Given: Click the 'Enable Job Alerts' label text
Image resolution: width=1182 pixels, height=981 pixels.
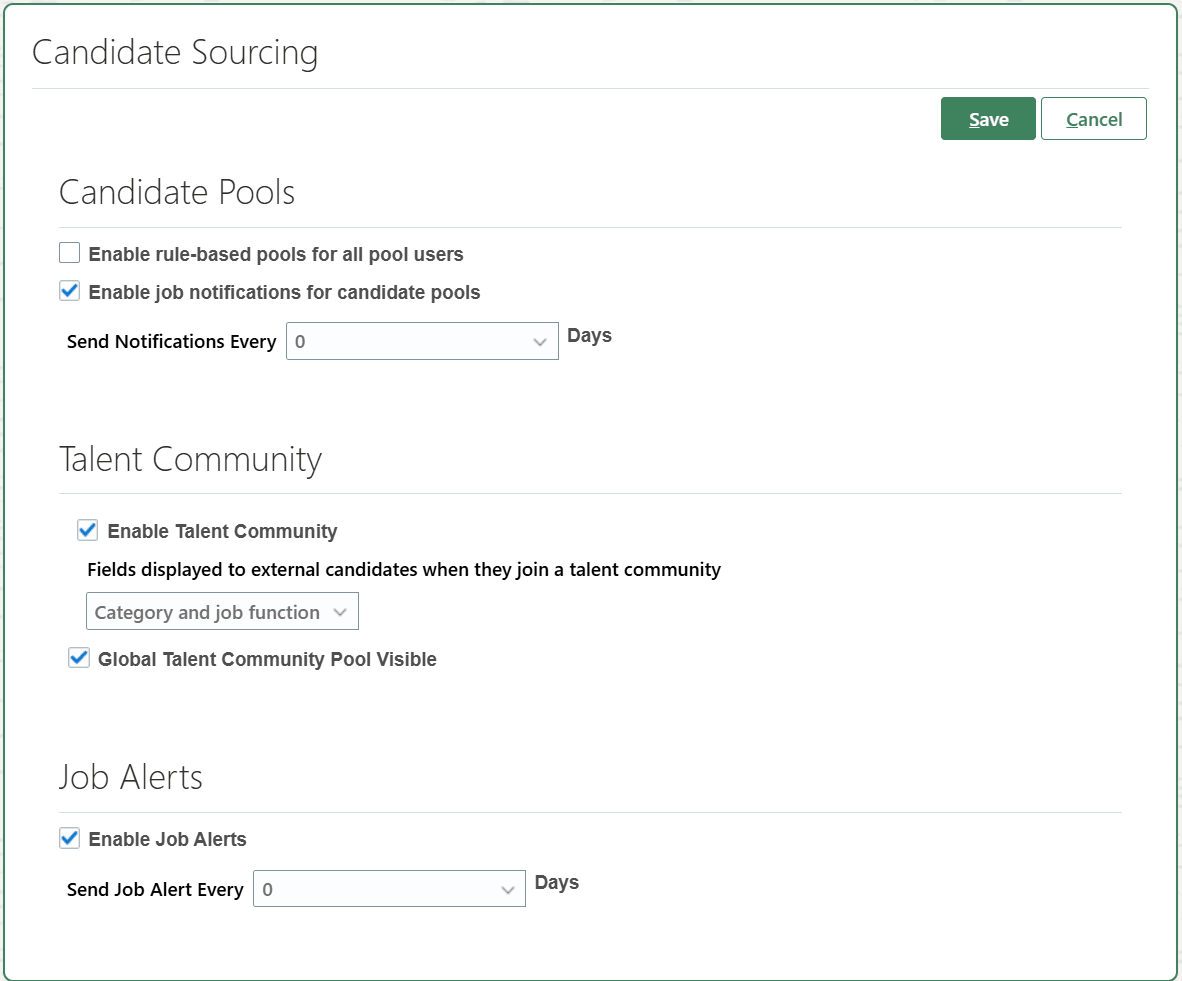Looking at the screenshot, I should [167, 839].
